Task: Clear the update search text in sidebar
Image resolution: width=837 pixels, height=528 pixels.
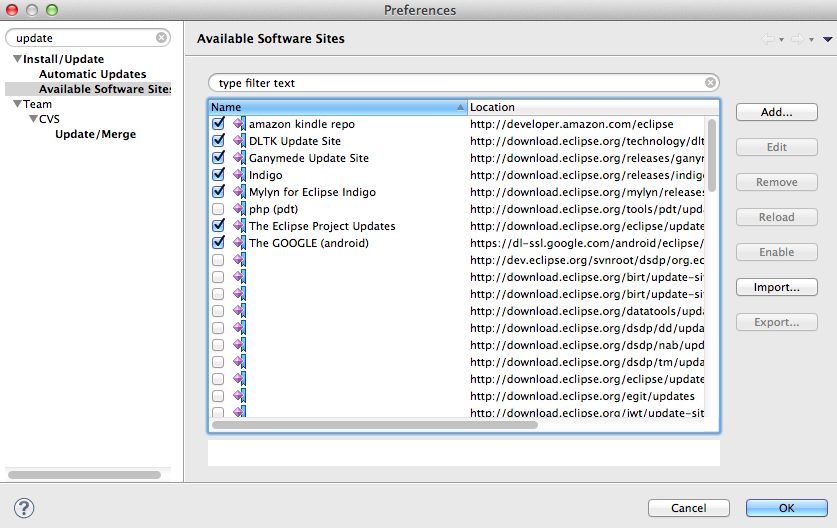Action: [x=161, y=37]
